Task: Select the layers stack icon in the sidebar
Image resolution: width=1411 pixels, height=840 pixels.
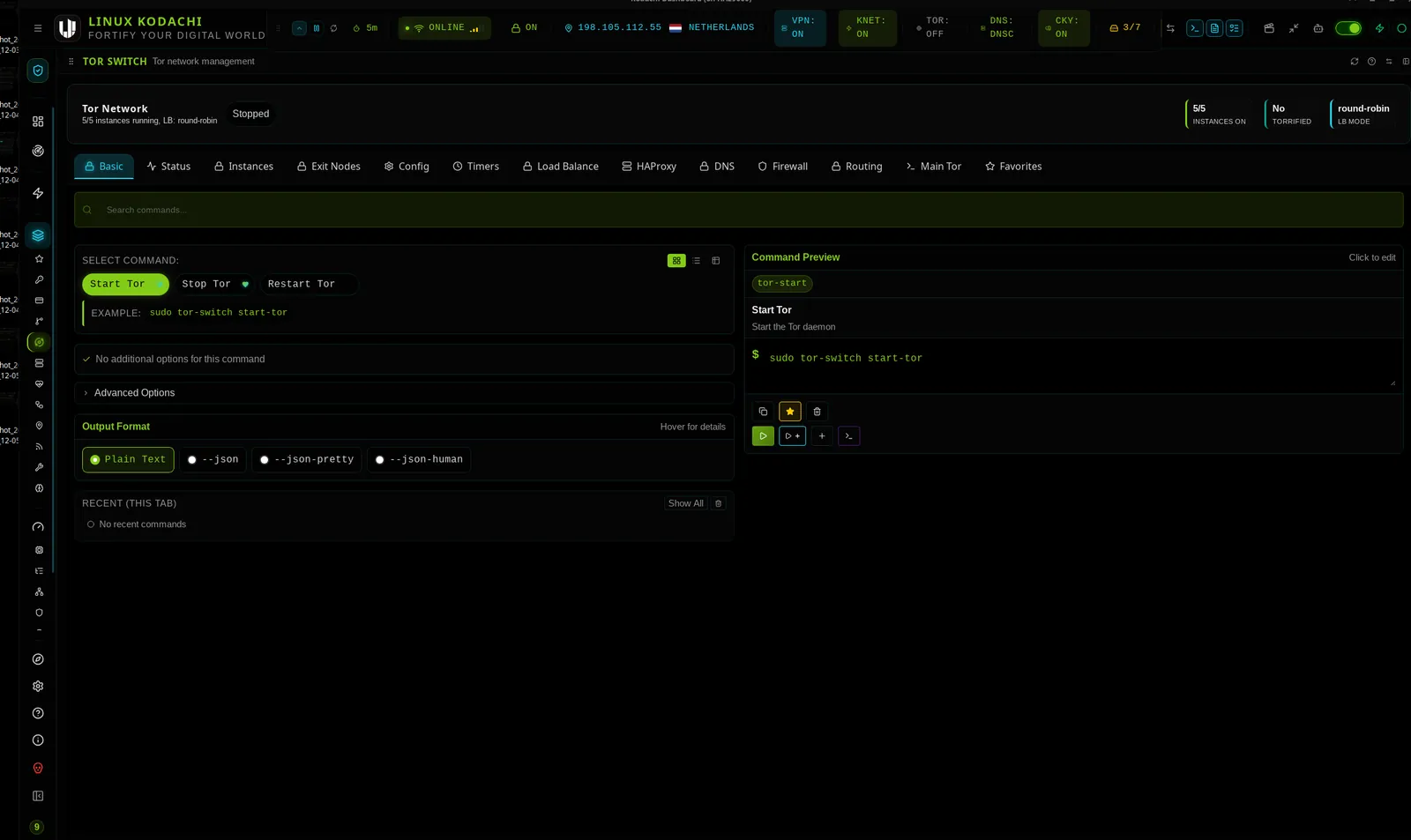Action: [38, 235]
